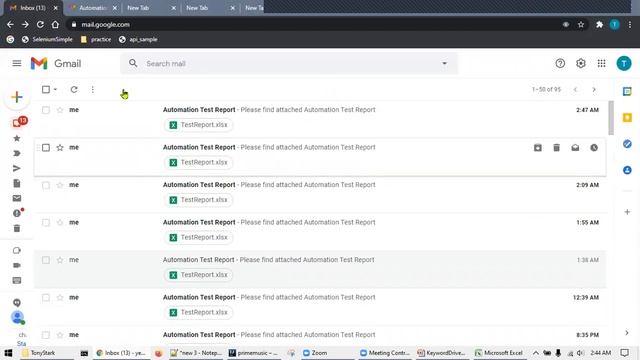
Task: Mark hovered second email as read
Action: click(x=575, y=148)
